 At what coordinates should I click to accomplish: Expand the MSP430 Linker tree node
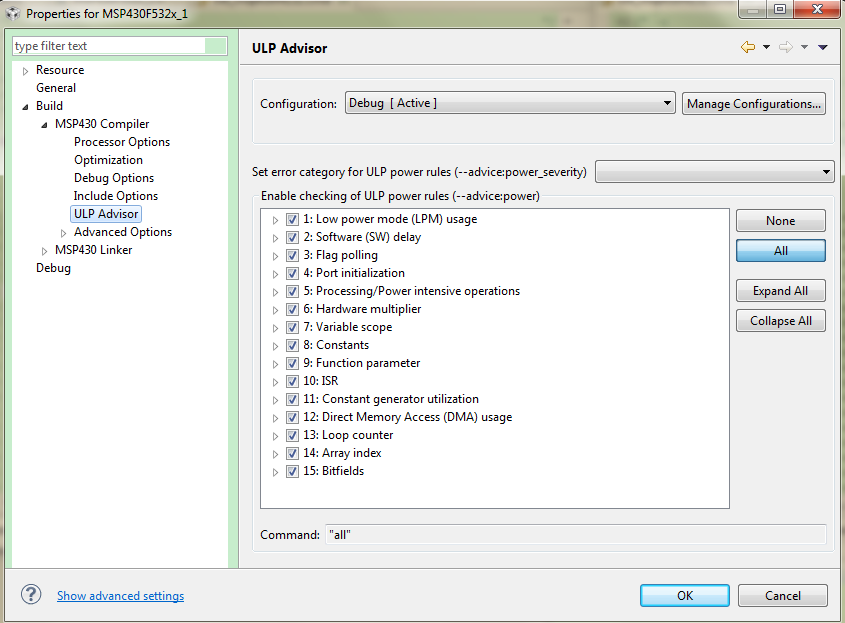pyautogui.click(x=44, y=250)
